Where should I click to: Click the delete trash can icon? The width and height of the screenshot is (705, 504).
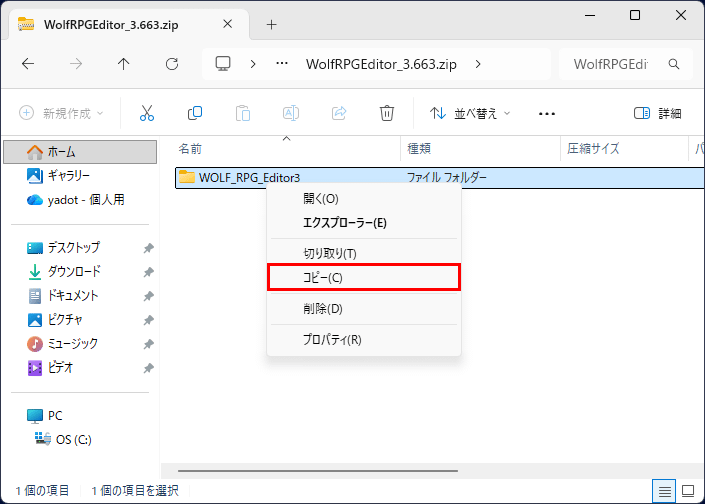tap(387, 113)
